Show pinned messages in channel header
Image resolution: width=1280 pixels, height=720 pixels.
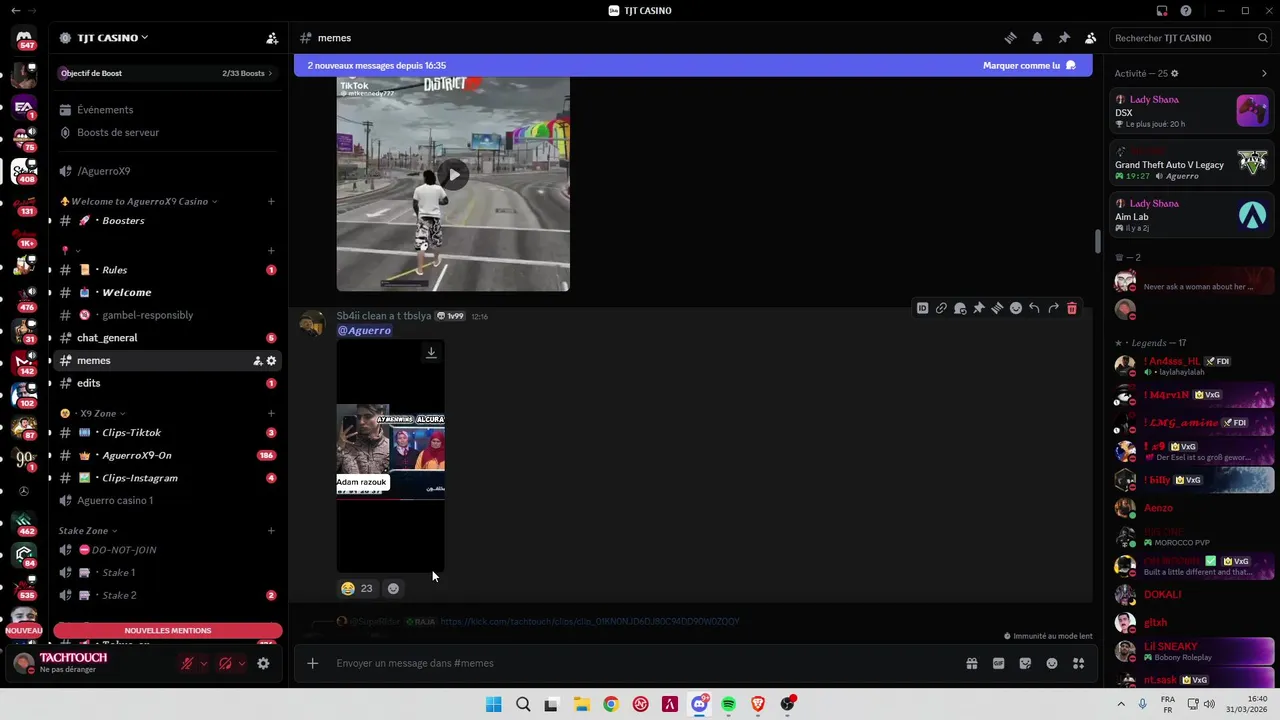pyautogui.click(x=1064, y=38)
